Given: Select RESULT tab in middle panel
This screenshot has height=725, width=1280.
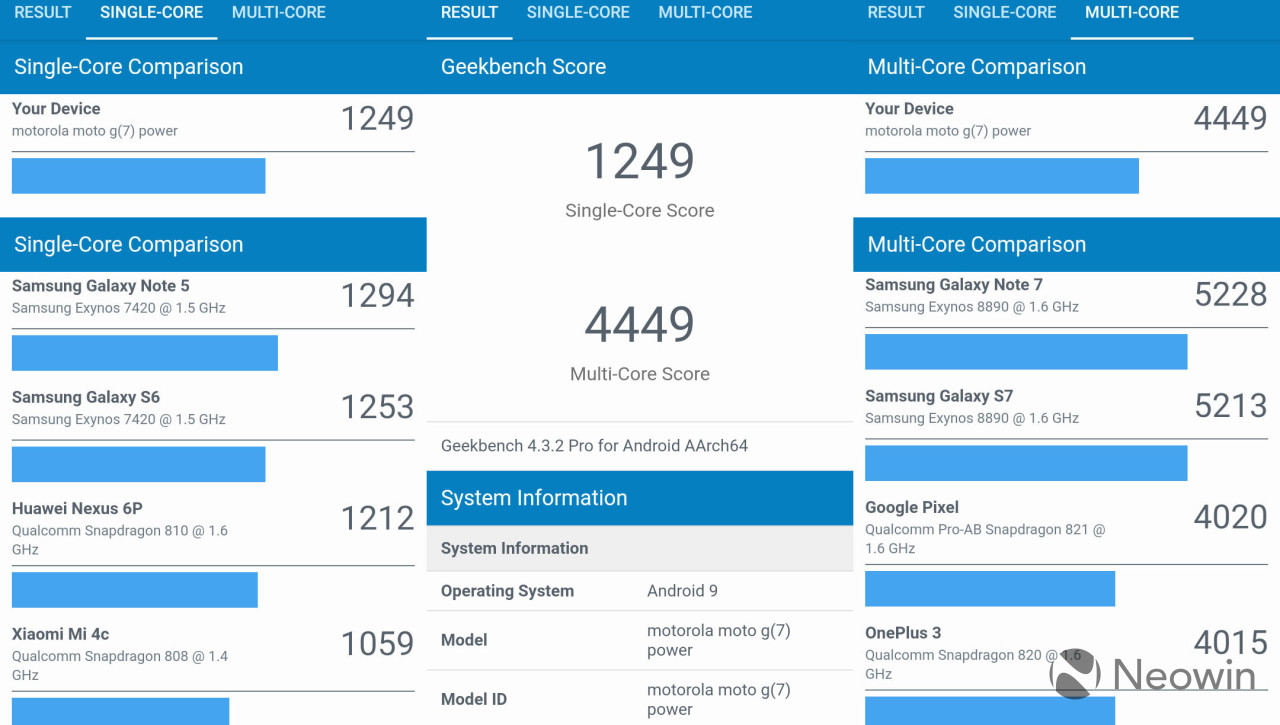Looking at the screenshot, I should click(x=469, y=13).
